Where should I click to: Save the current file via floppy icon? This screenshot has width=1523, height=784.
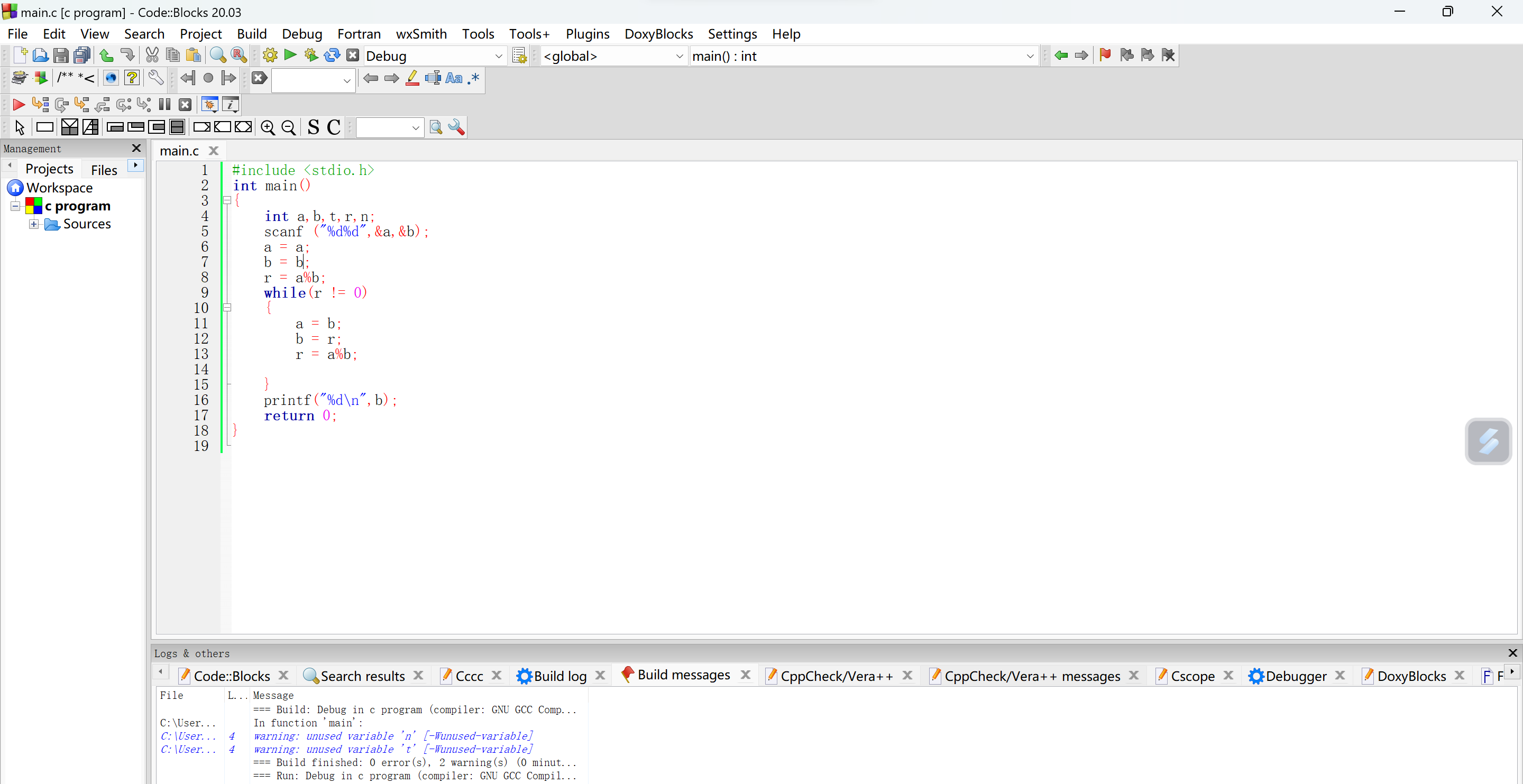click(x=61, y=56)
